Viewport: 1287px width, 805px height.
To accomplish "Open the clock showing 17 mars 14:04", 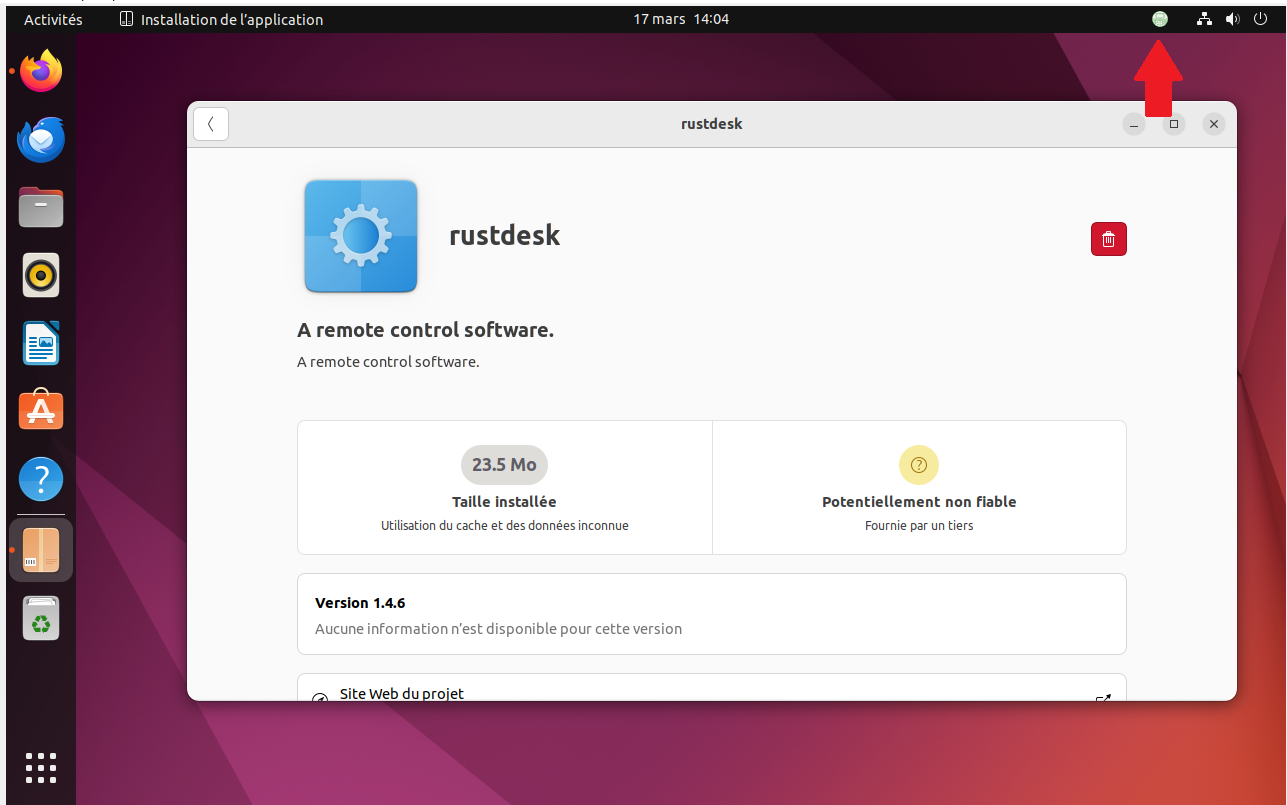I will pyautogui.click(x=681, y=19).
